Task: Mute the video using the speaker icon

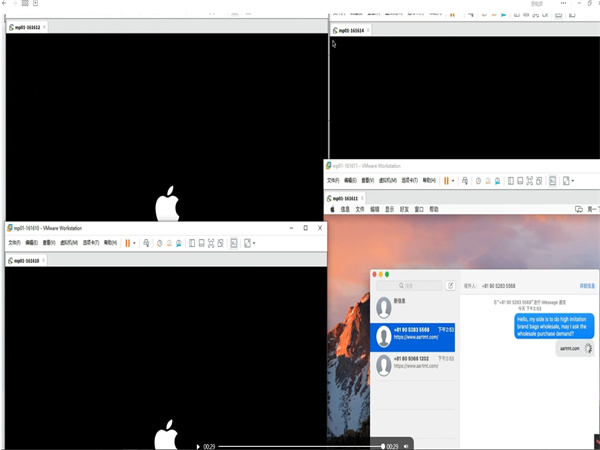Action: [x=406, y=446]
